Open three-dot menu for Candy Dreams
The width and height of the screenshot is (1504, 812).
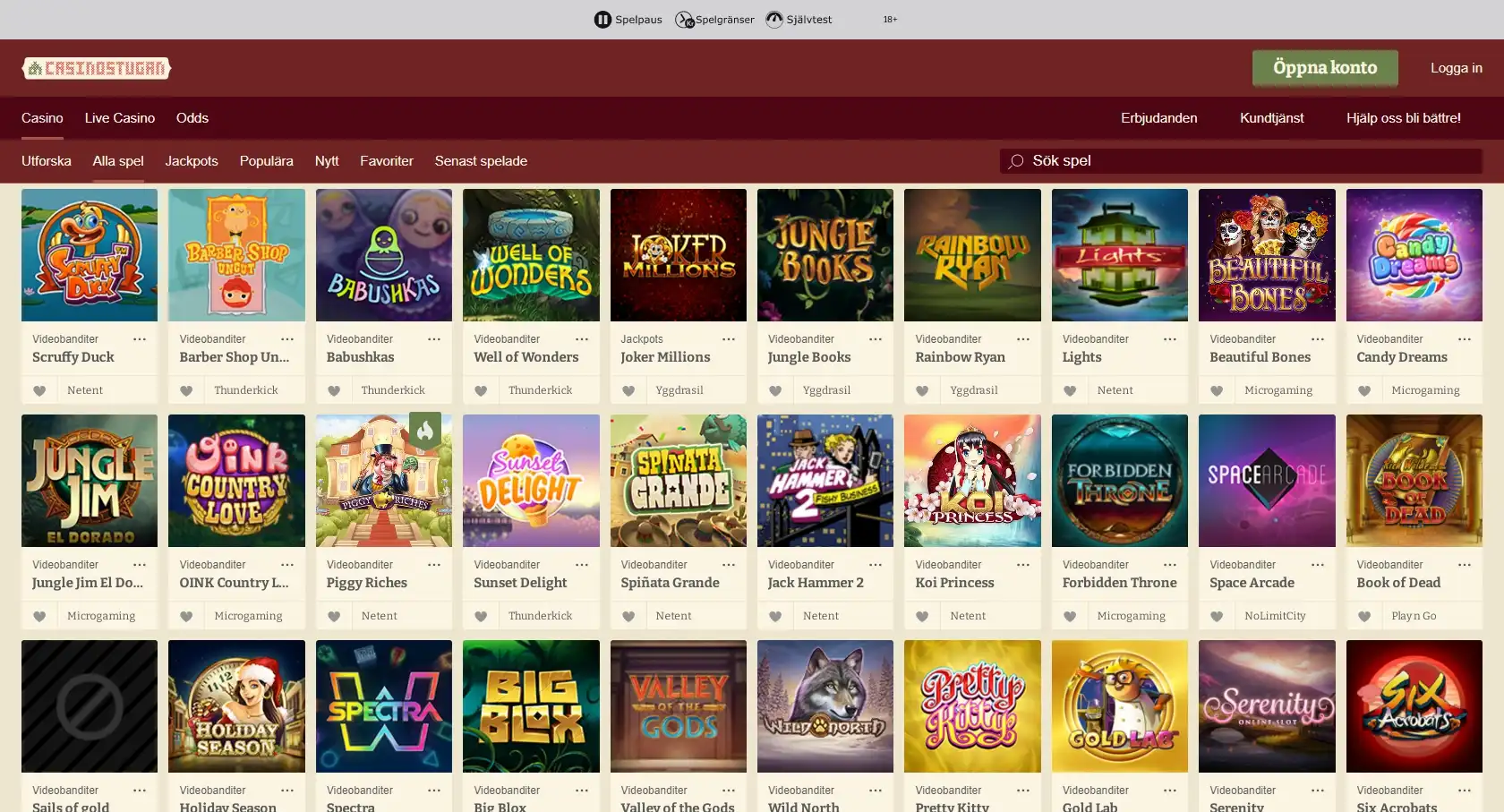click(x=1465, y=339)
